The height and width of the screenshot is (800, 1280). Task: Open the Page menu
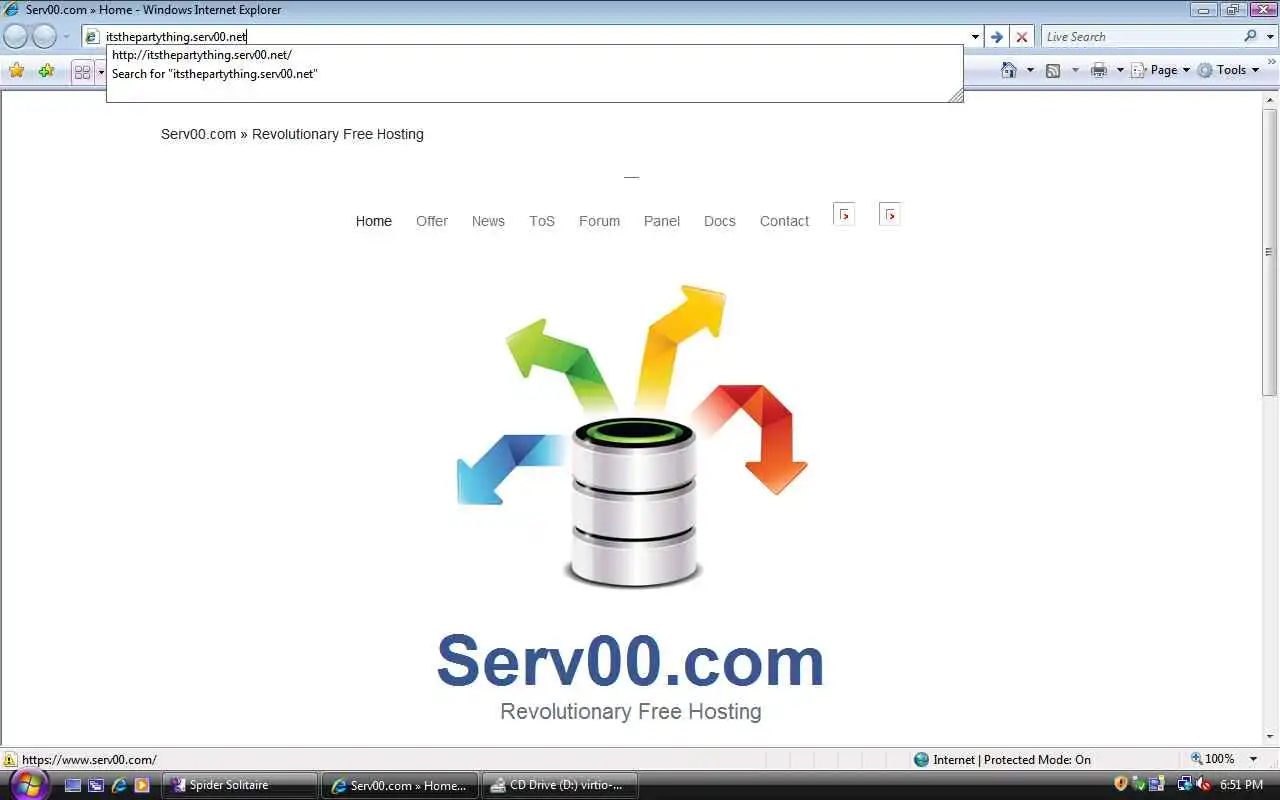point(1160,70)
